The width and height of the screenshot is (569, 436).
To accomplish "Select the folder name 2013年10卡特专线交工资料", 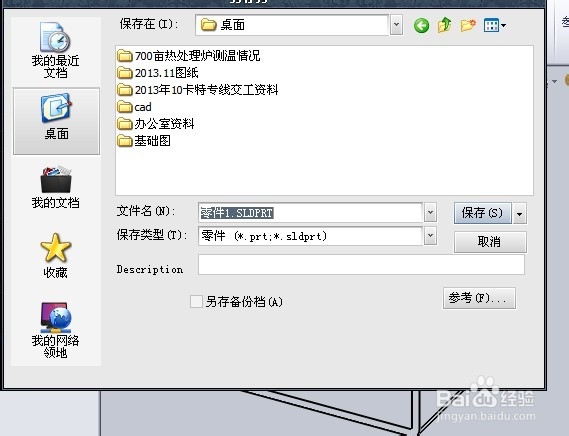I will pos(206,90).
